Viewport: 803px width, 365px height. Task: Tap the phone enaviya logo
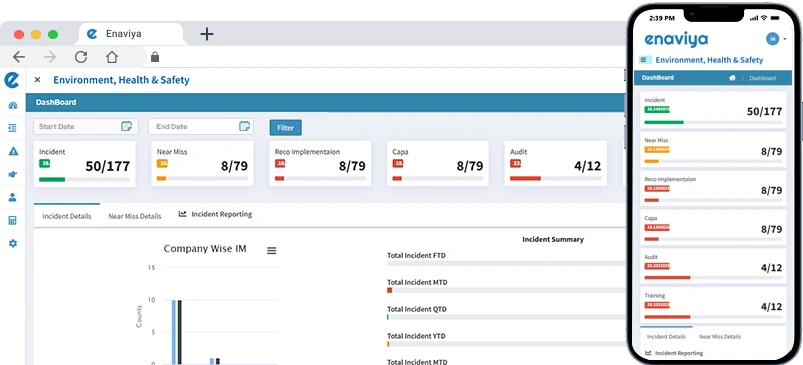(677, 39)
